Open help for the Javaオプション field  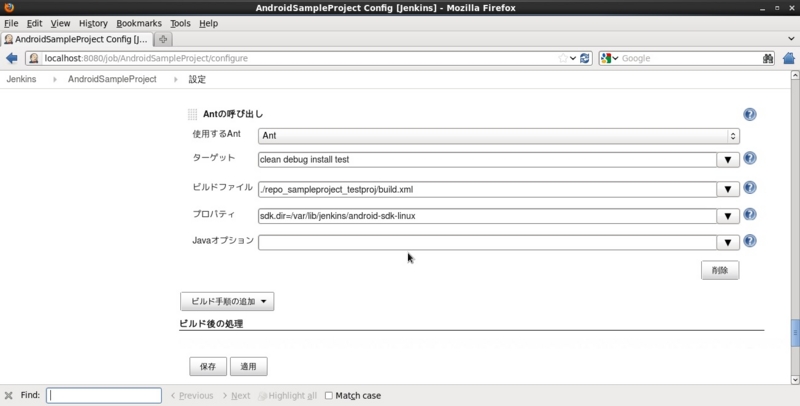point(749,241)
